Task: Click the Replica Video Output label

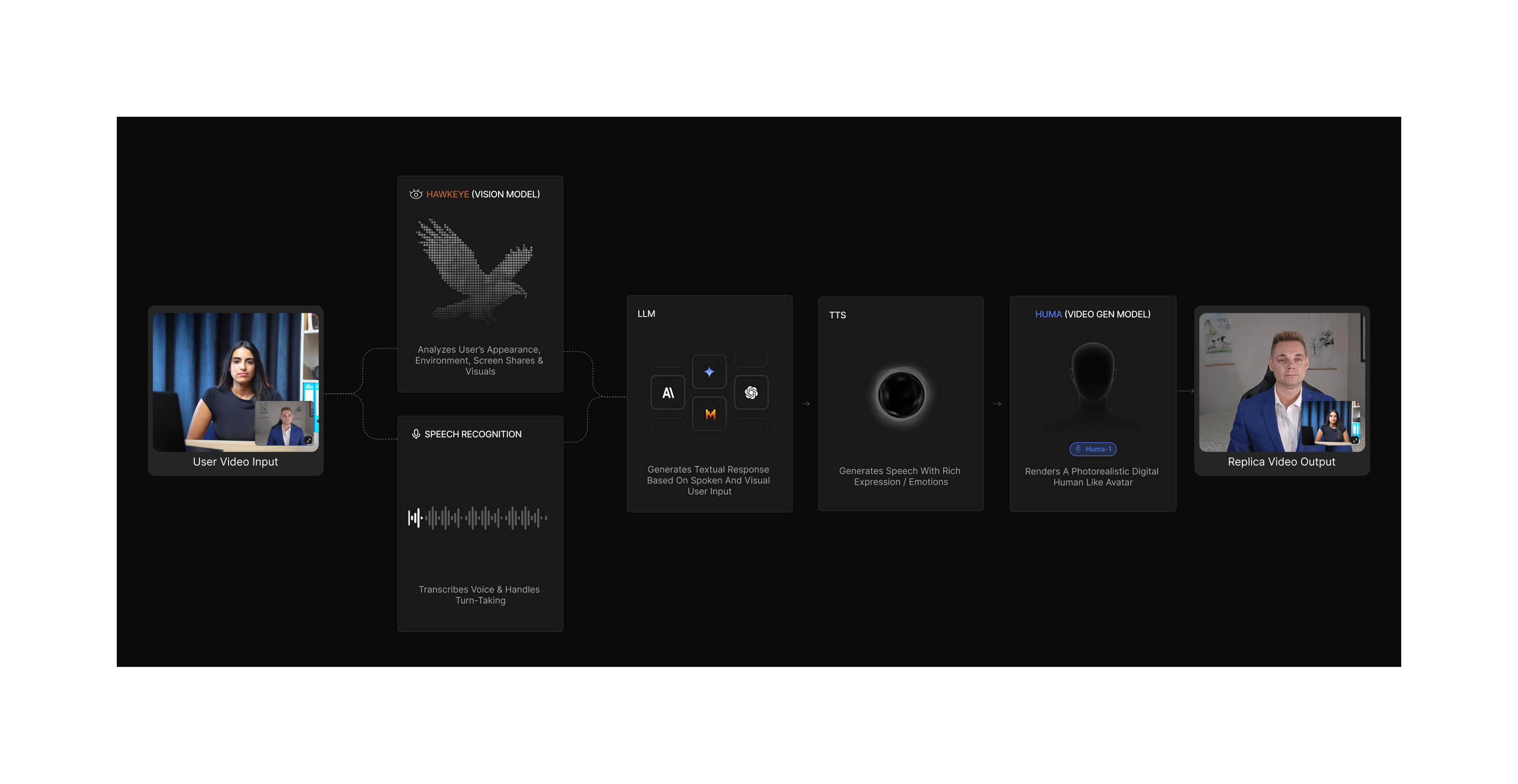Action: click(1281, 462)
